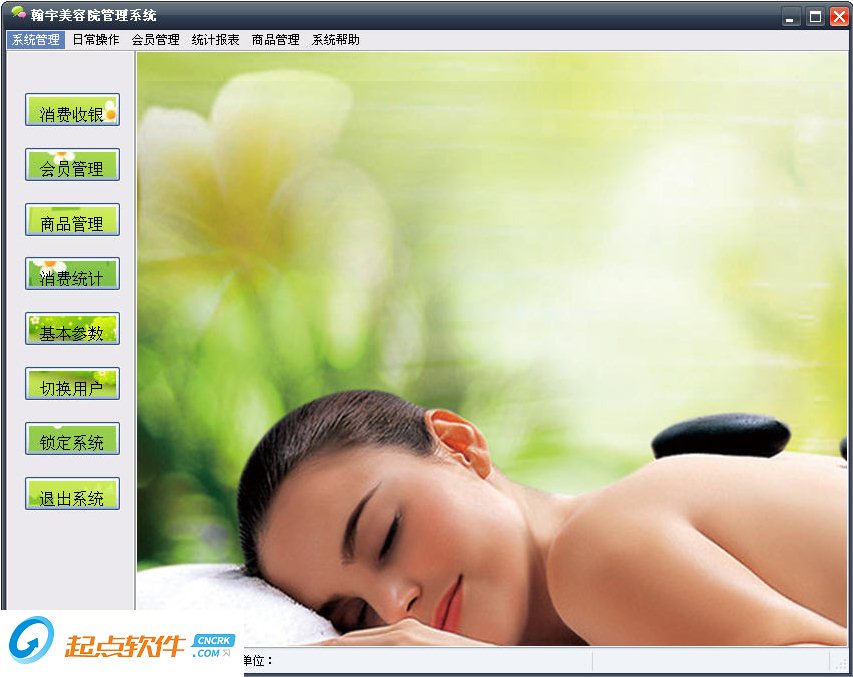This screenshot has height=677, width=853.
Task: Open the 系统帮助 menu
Action: pos(335,40)
